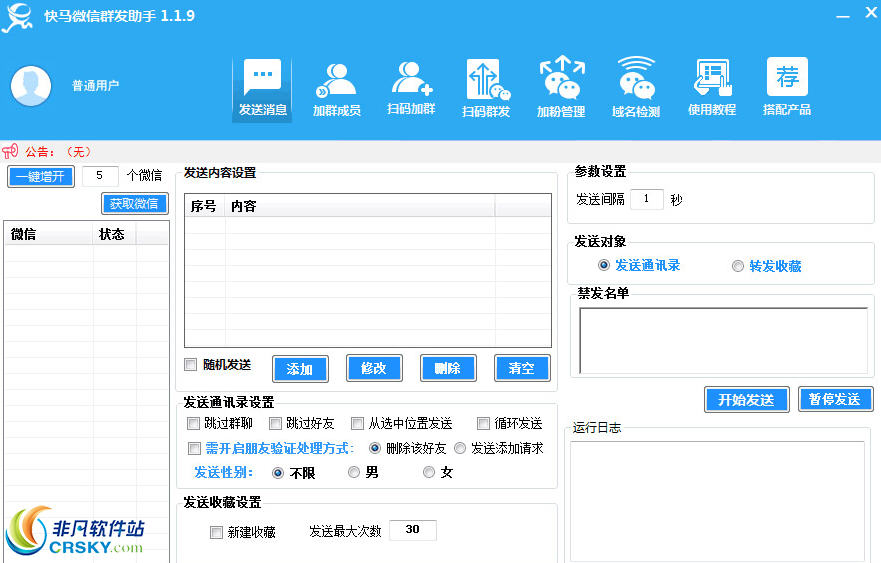Enable the 跳过好友 checkbox
This screenshot has width=881, height=563.
pos(275,423)
